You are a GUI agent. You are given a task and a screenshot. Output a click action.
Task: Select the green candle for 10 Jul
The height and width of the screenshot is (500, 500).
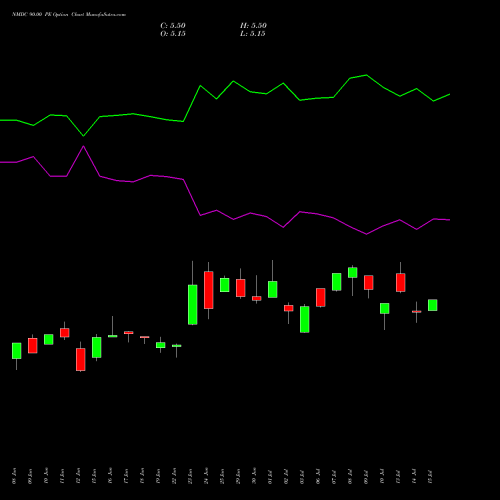385,308
